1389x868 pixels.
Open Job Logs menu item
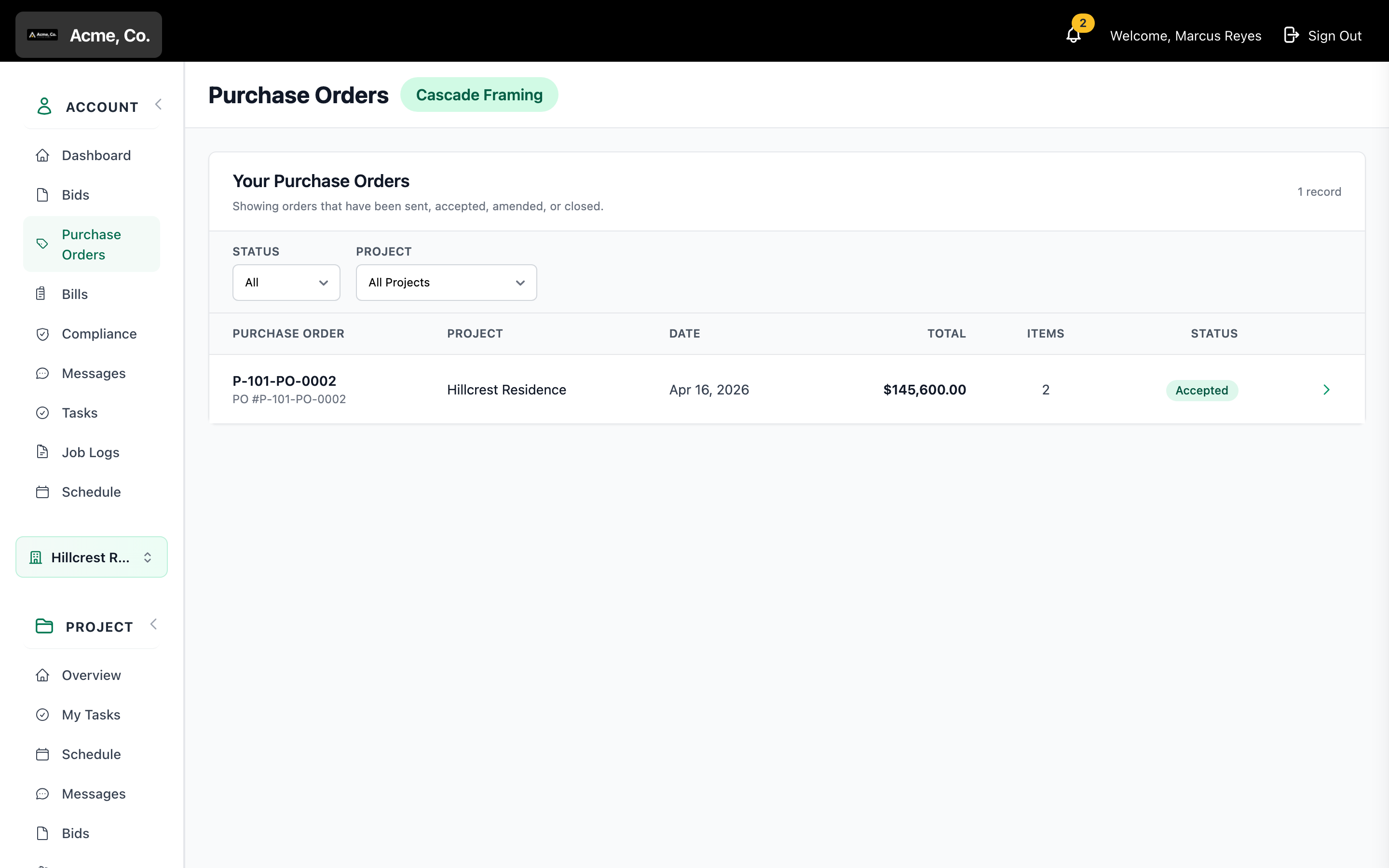(x=91, y=452)
